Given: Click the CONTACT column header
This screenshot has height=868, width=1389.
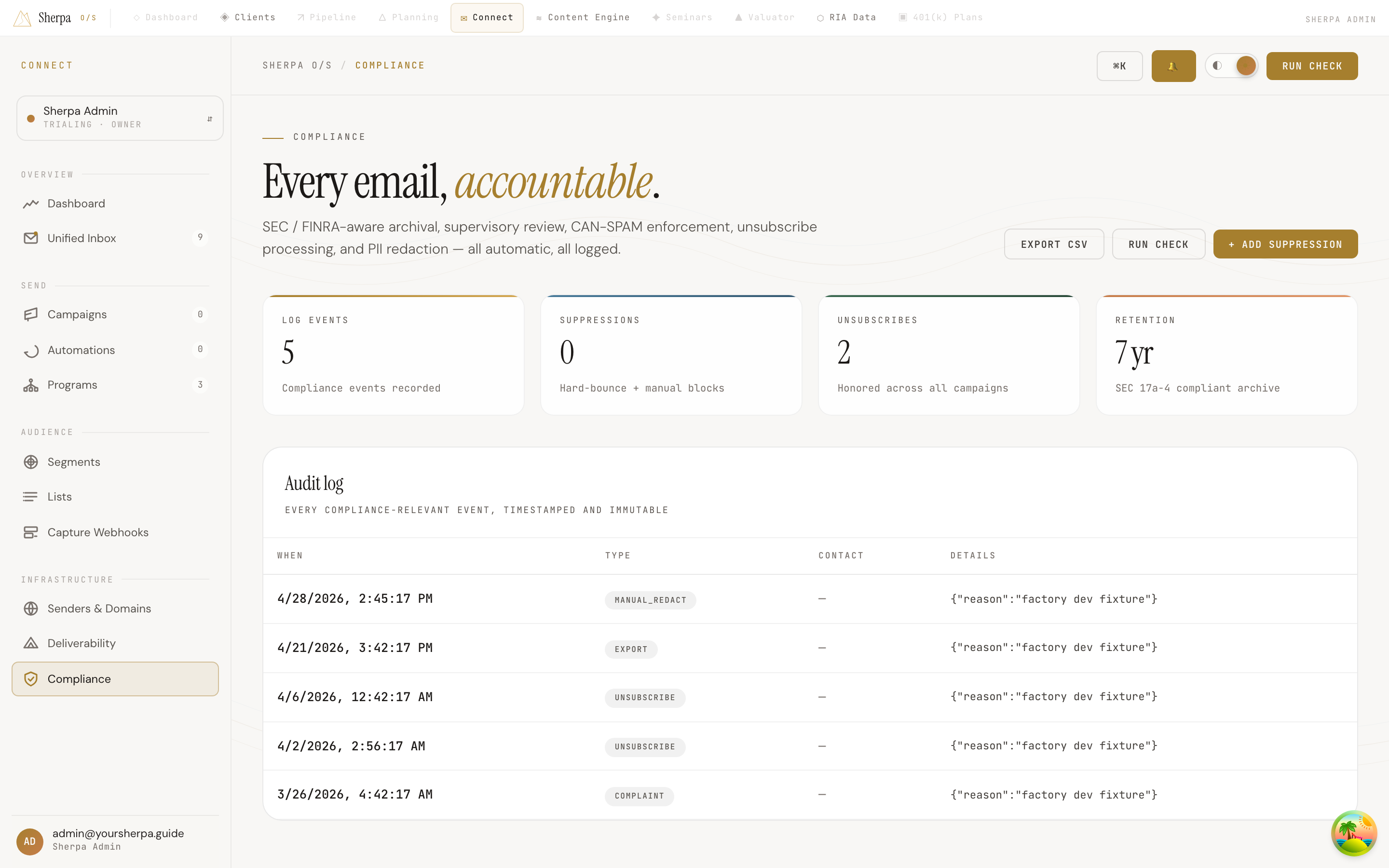Looking at the screenshot, I should click(841, 556).
